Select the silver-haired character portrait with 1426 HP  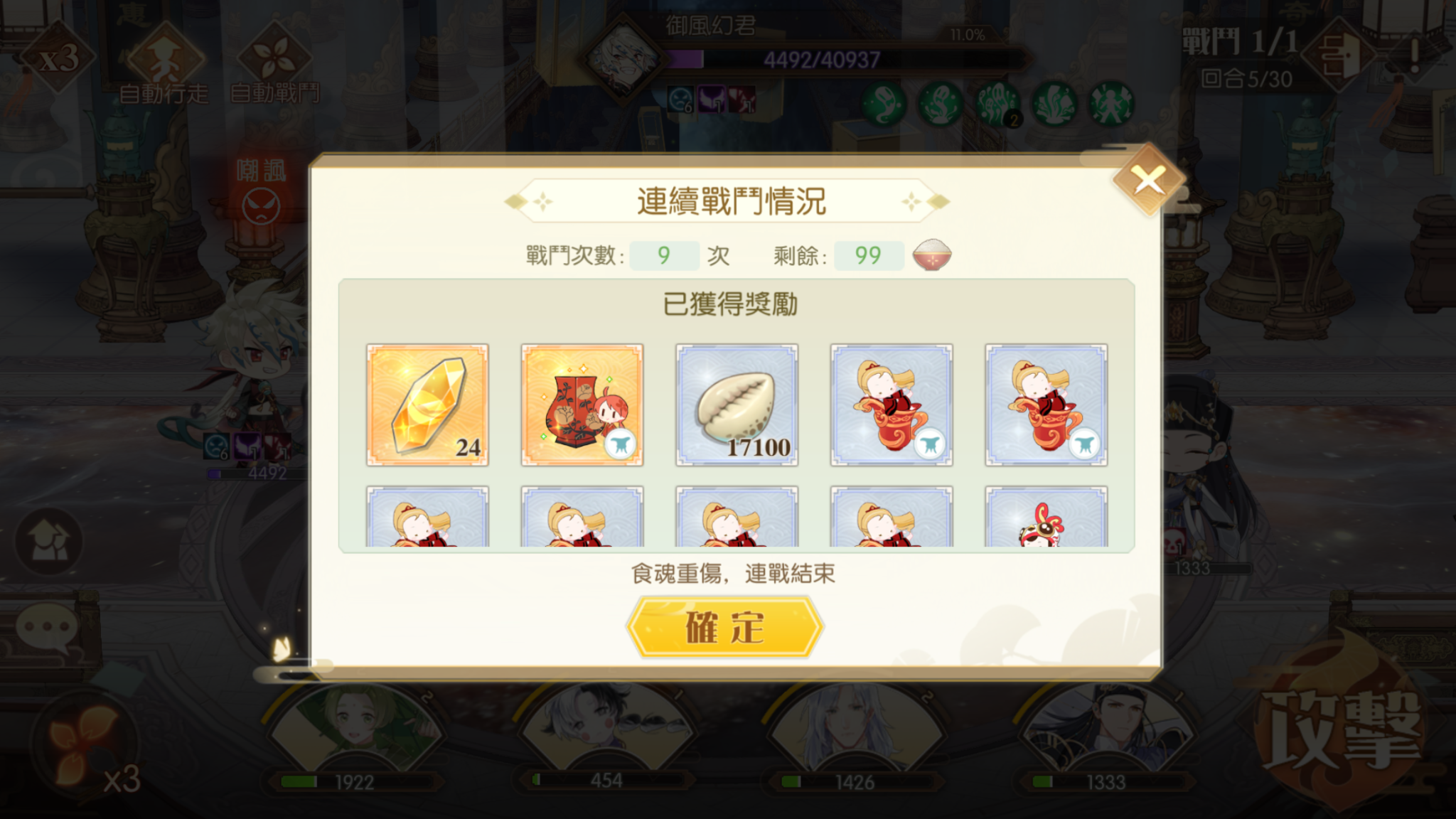pyautogui.click(x=853, y=736)
